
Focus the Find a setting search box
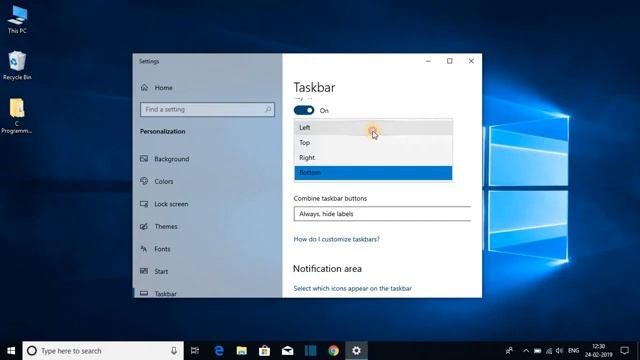[x=207, y=109]
